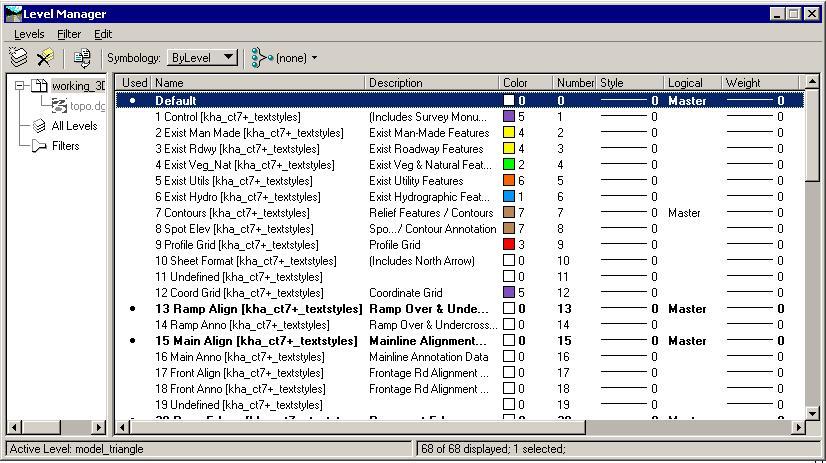
Task: Open the Levels menu
Action: click(x=29, y=34)
